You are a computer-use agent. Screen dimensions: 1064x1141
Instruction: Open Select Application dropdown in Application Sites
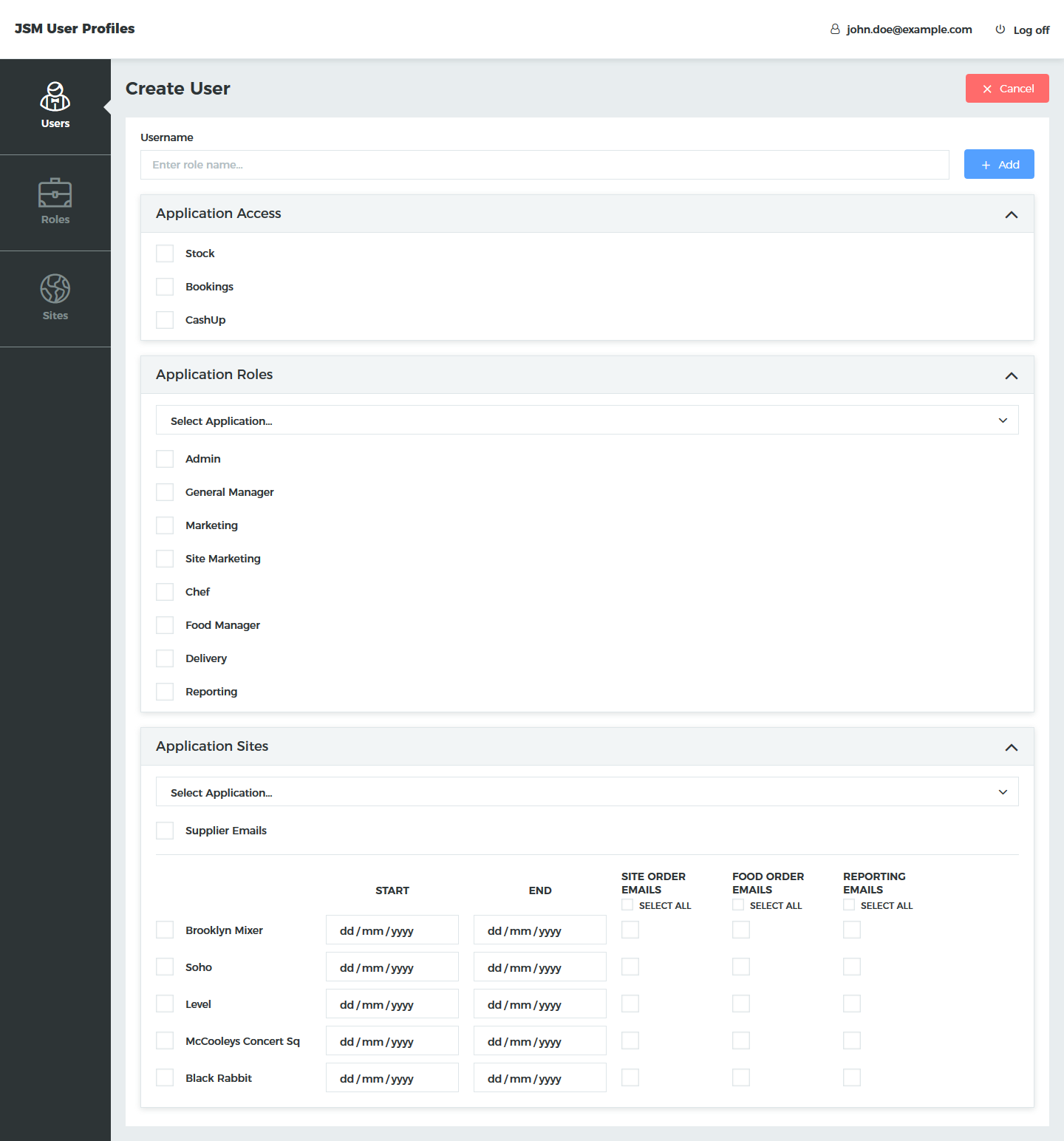click(587, 792)
